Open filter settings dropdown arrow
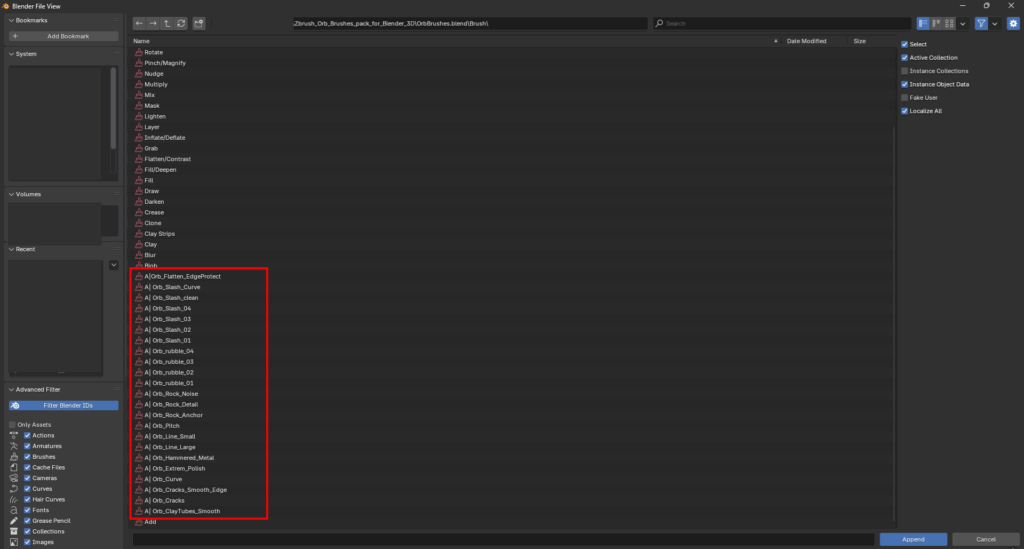1024x549 pixels. [995, 24]
